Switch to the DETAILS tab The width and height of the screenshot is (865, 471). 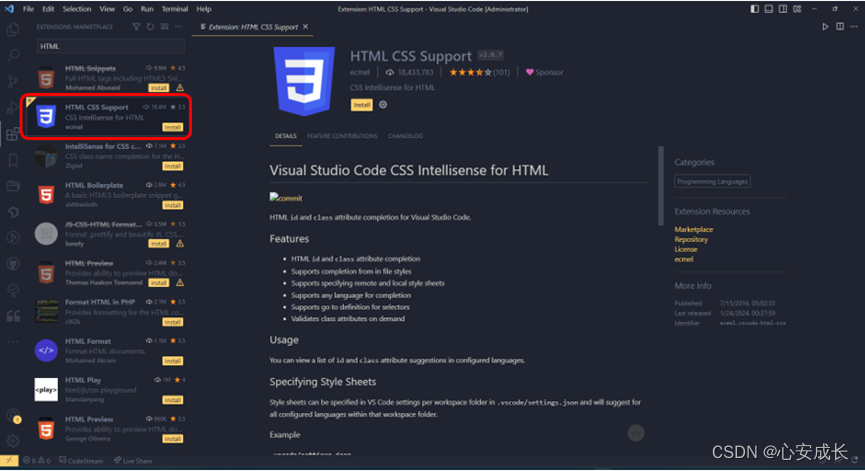(286, 136)
